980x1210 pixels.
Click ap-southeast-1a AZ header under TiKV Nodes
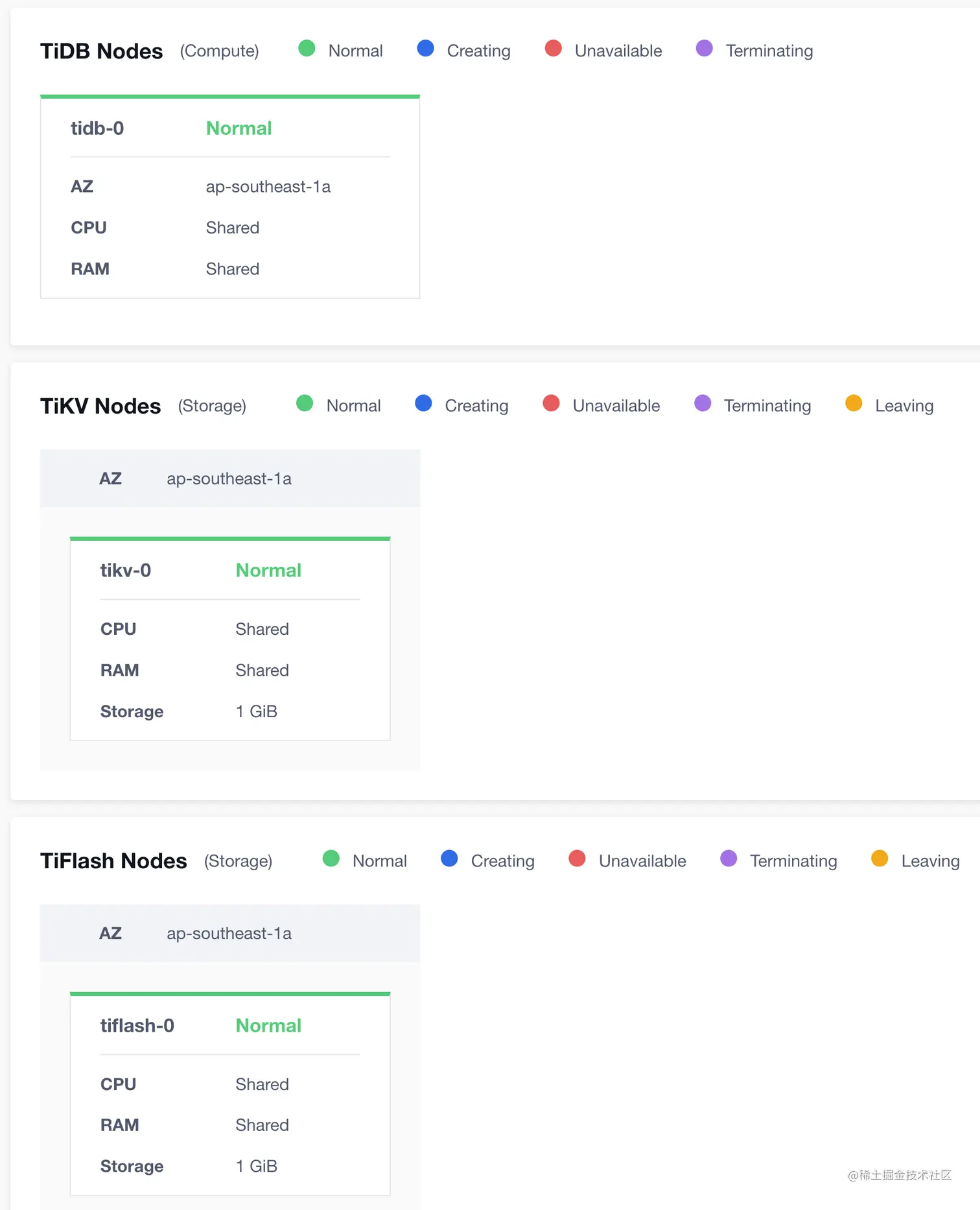[230, 479]
